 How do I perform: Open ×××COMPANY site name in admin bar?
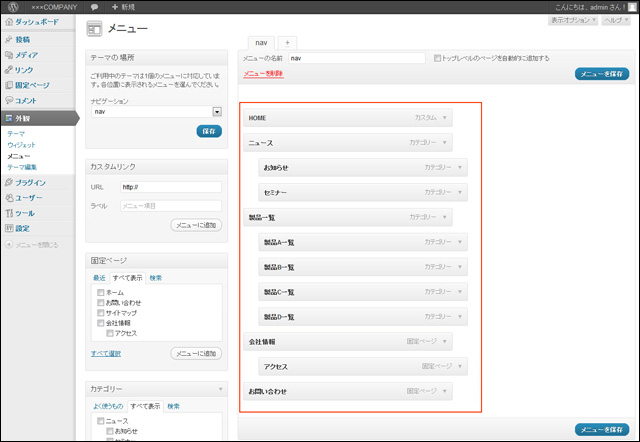click(54, 7)
